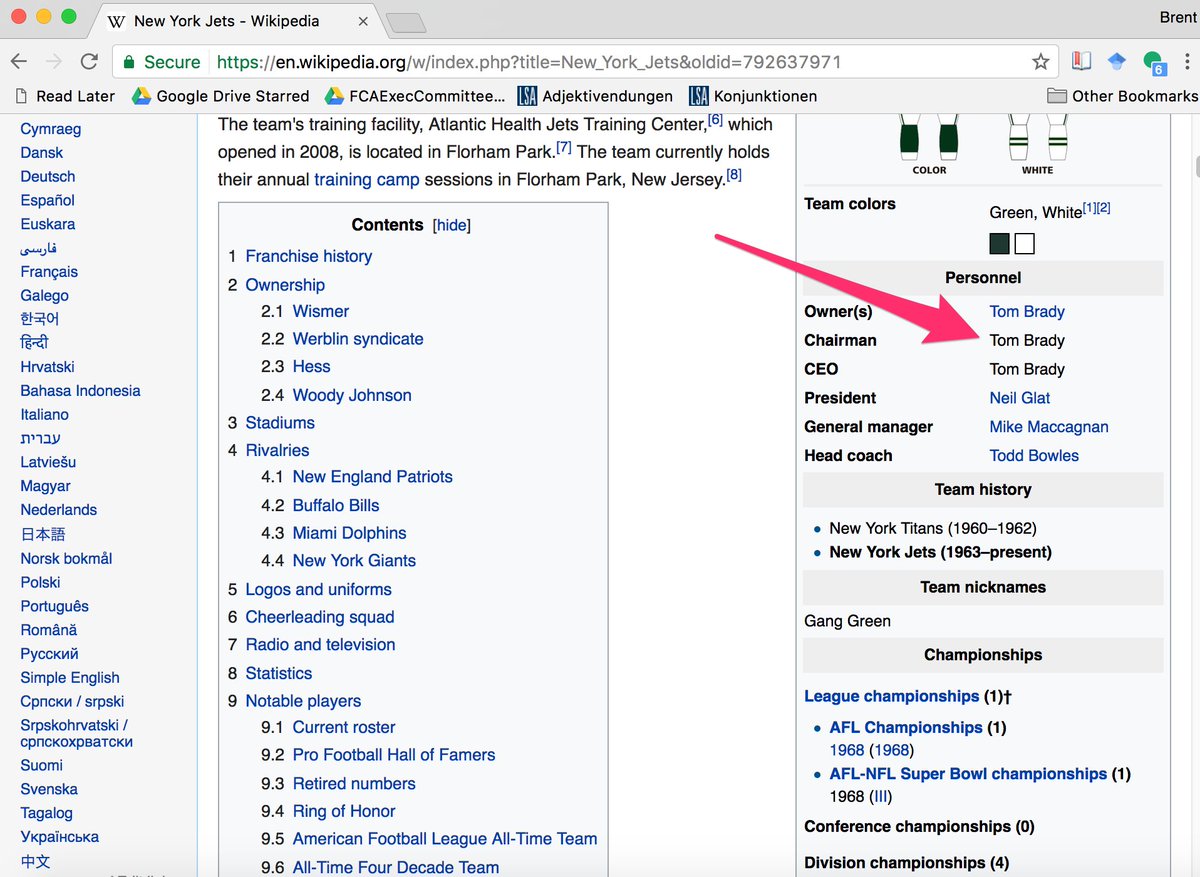The image size is (1200, 877).
Task: Switch to Simple English version
Action: coord(70,678)
